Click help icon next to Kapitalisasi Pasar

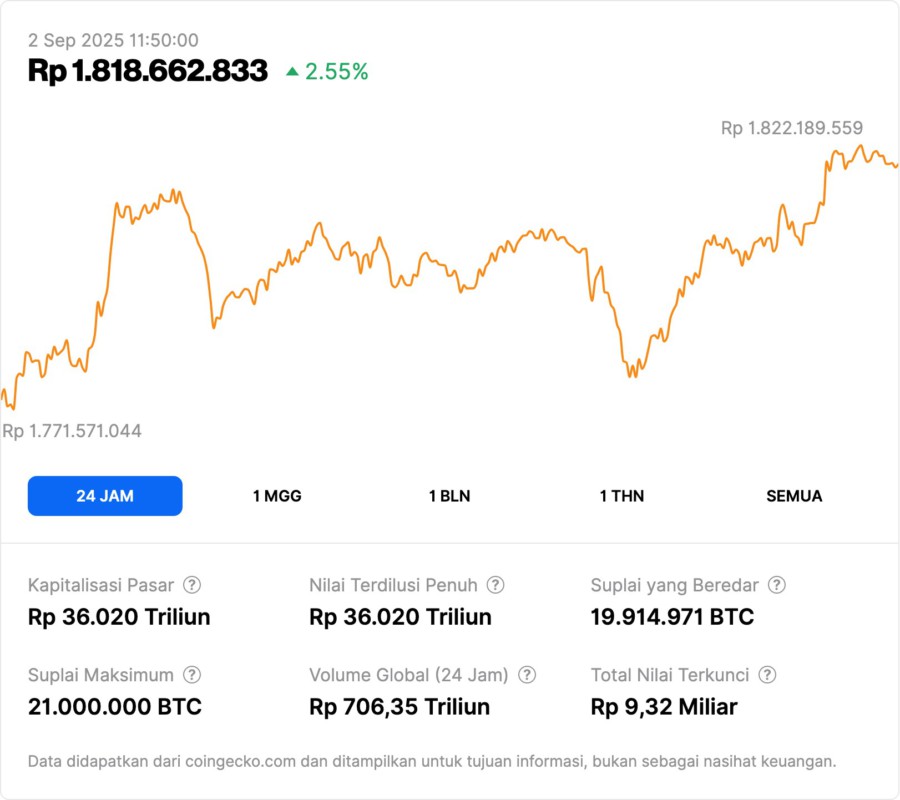tap(192, 585)
